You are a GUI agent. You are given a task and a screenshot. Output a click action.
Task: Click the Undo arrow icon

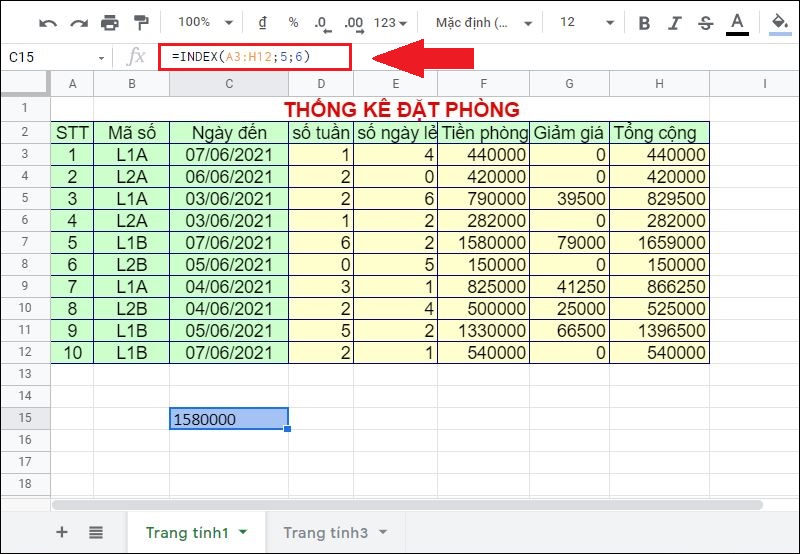(x=48, y=22)
